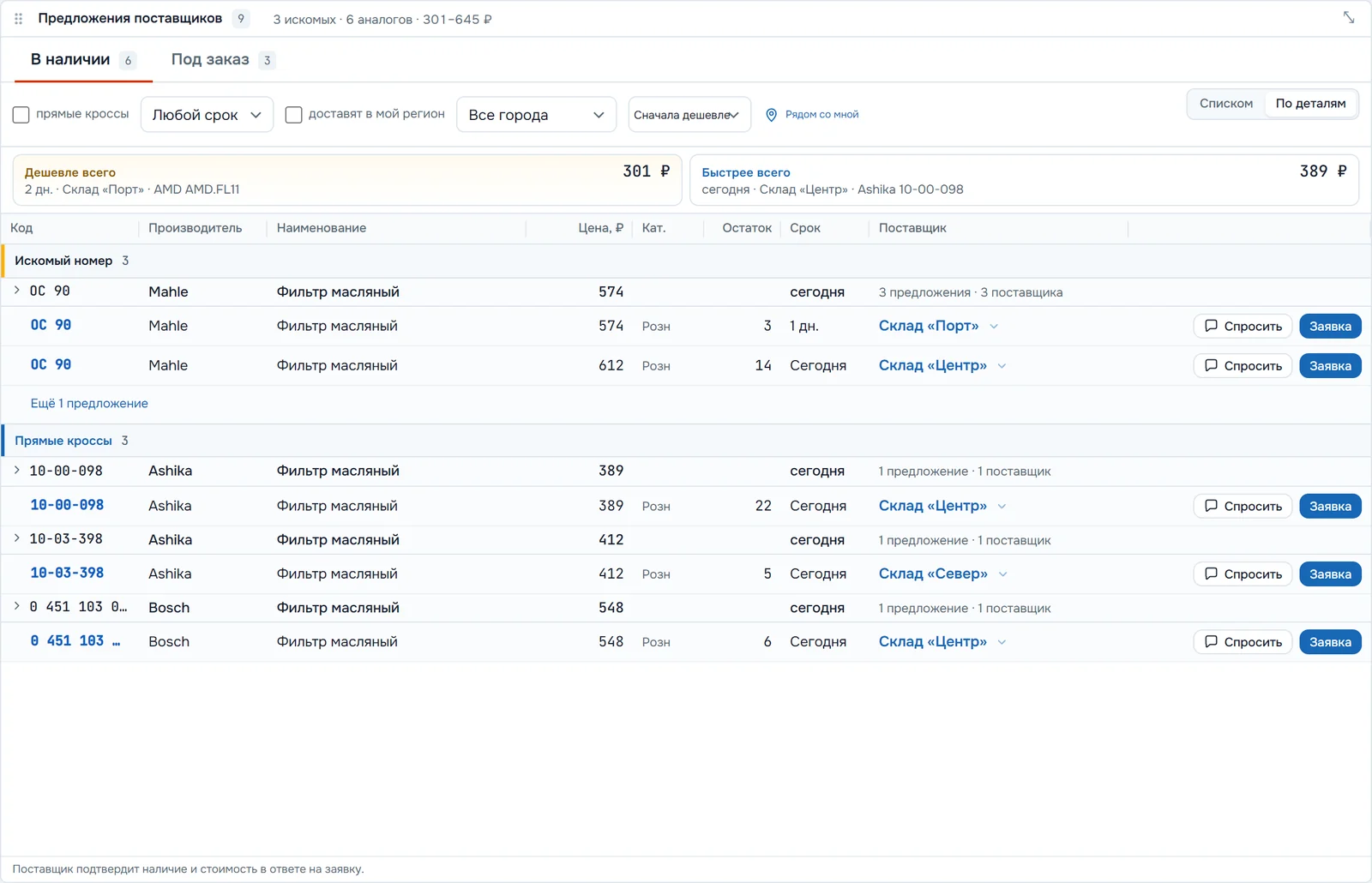This screenshot has height=883, width=1372.
Task: Expand the 10-03-398 Ashika group row
Action: pos(16,538)
